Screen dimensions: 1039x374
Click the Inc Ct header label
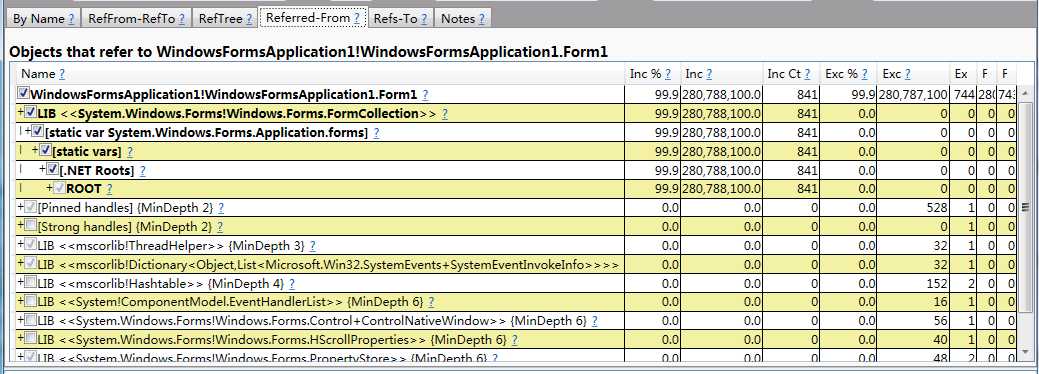pos(785,74)
